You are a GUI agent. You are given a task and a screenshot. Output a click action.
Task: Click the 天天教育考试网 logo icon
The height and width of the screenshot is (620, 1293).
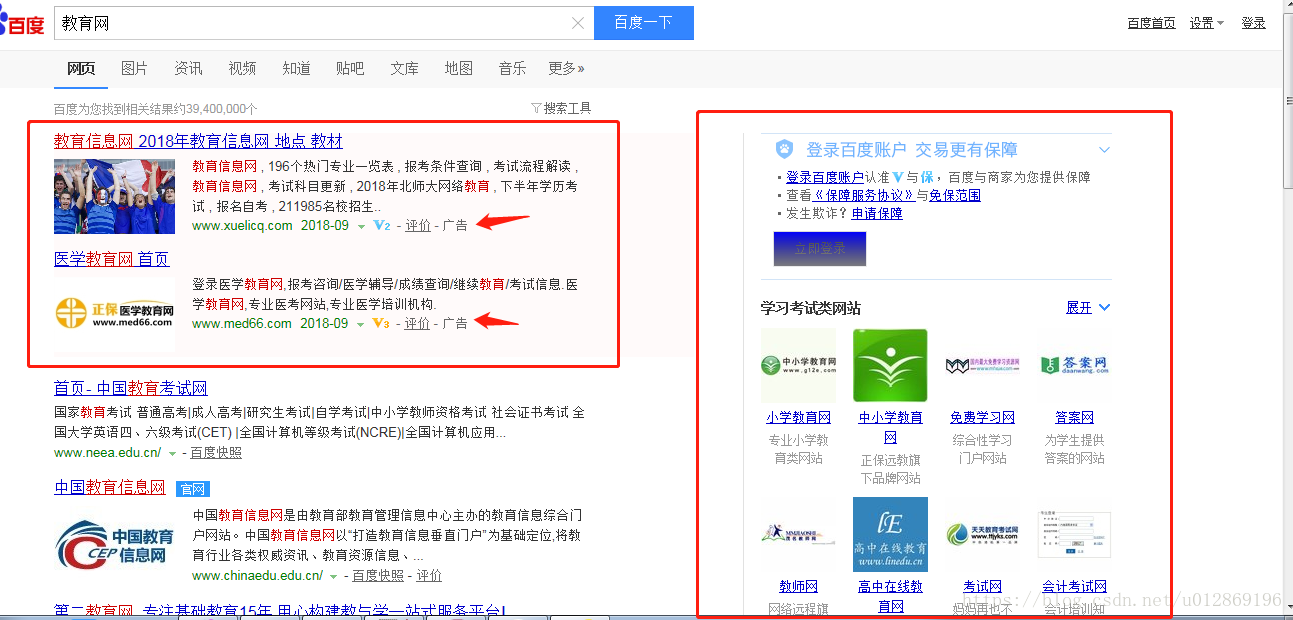[x=982, y=534]
